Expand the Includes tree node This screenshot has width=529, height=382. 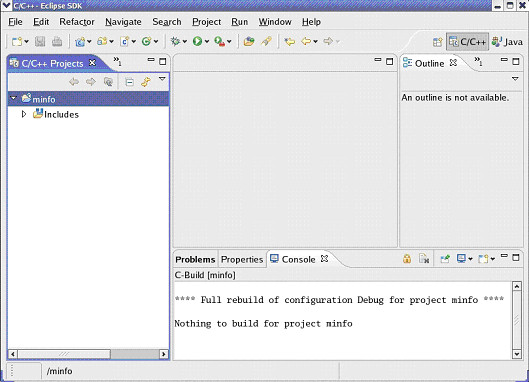pos(24,114)
